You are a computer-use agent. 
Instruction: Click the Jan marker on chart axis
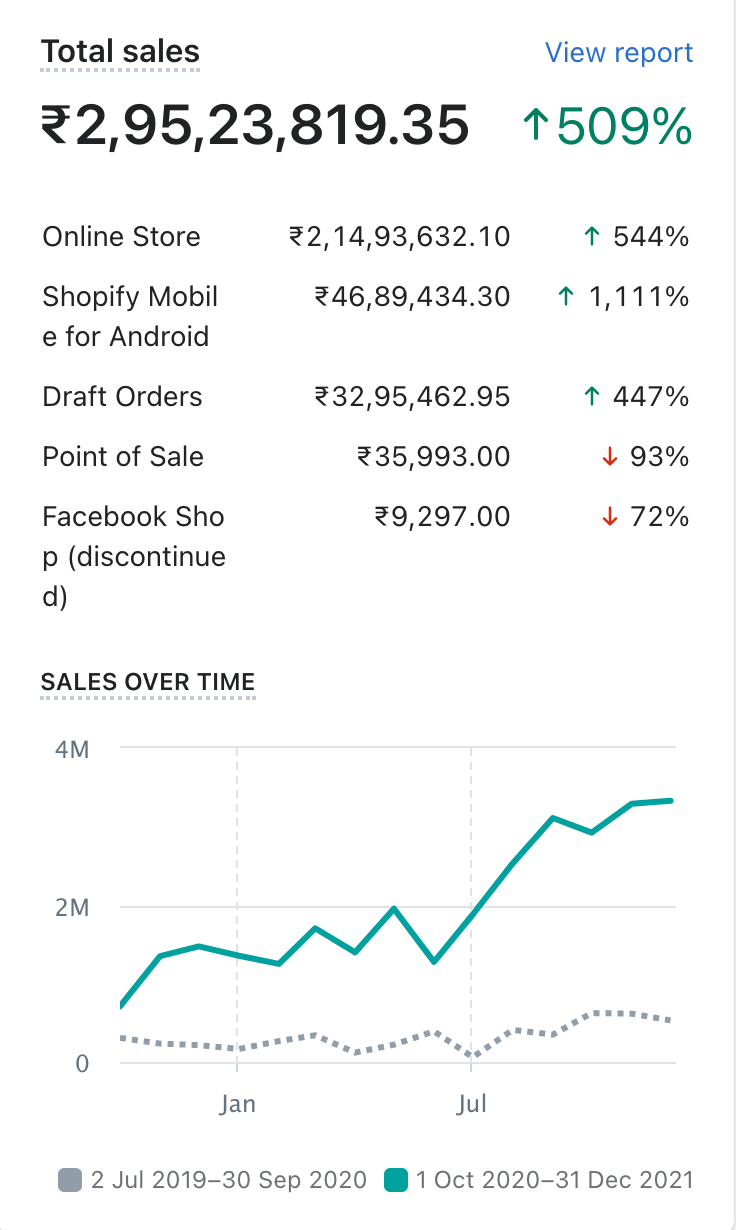[238, 1104]
